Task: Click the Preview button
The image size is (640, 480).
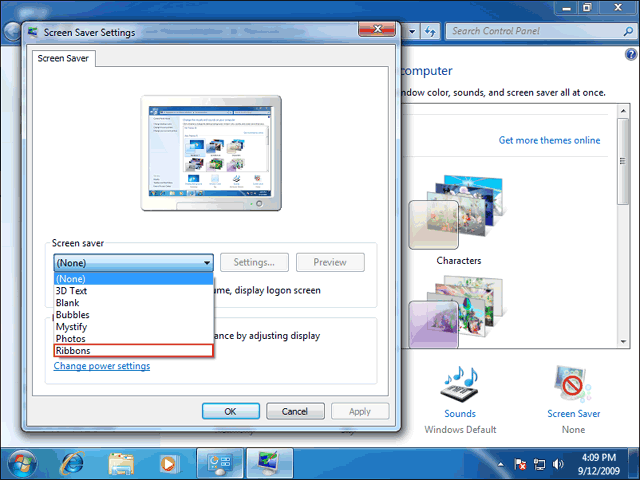Action: coord(330,262)
